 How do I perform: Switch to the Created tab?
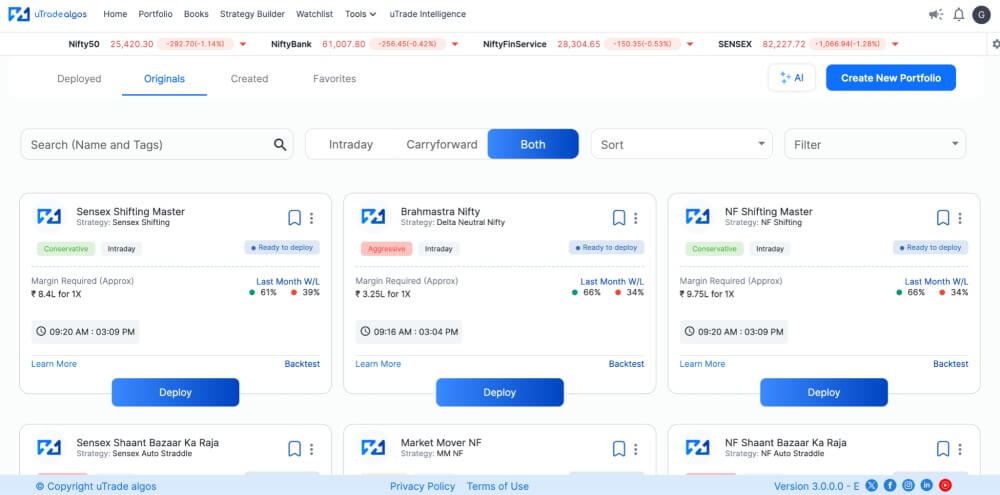(x=249, y=79)
